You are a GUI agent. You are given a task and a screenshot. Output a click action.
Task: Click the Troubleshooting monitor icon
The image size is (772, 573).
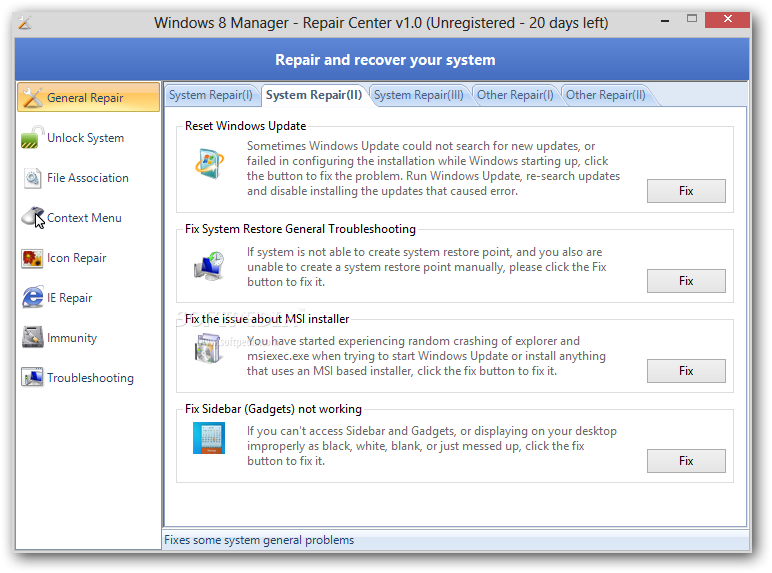pos(32,378)
